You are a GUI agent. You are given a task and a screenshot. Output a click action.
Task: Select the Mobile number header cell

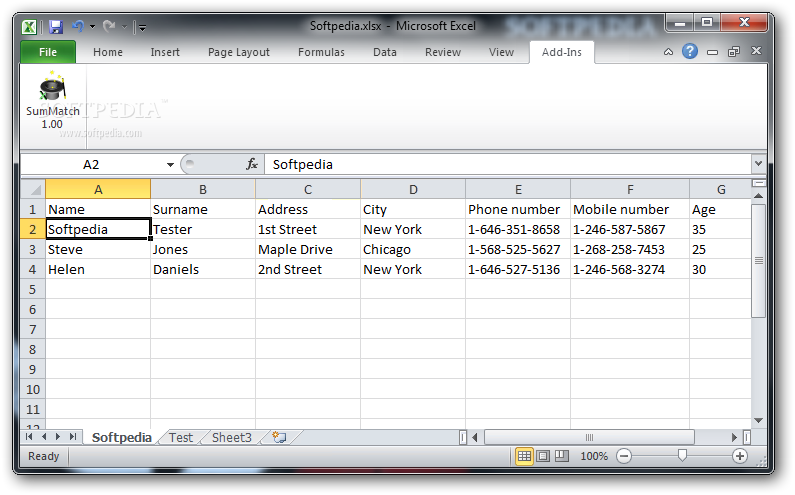tap(630, 209)
